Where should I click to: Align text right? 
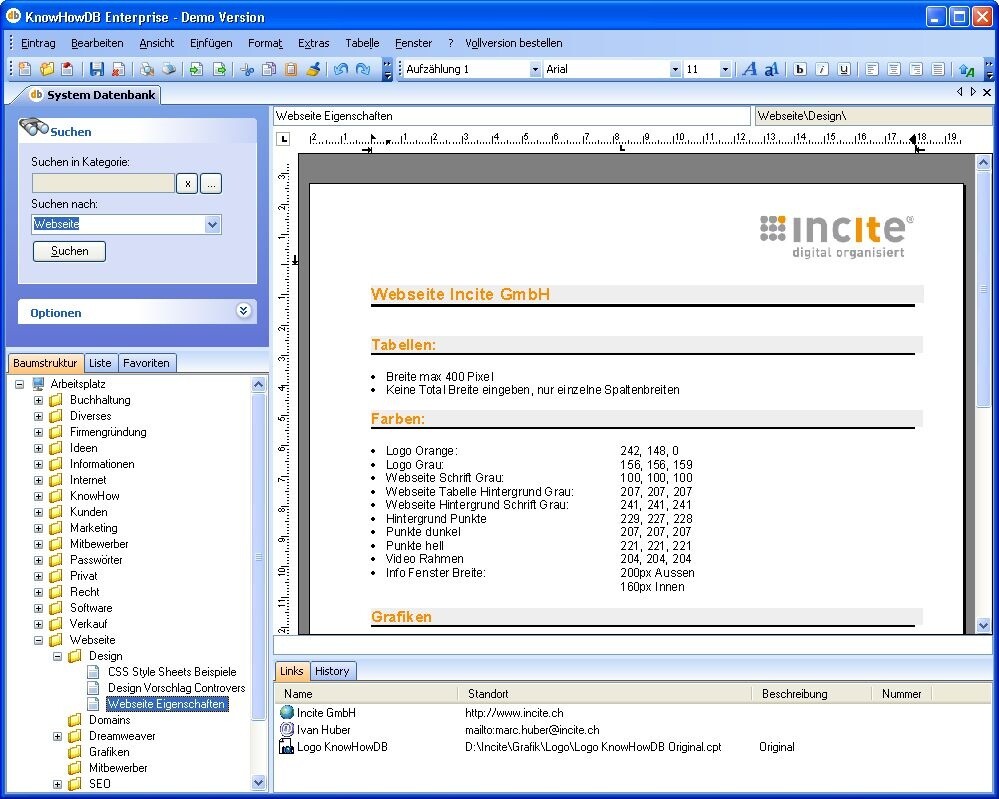[x=916, y=69]
